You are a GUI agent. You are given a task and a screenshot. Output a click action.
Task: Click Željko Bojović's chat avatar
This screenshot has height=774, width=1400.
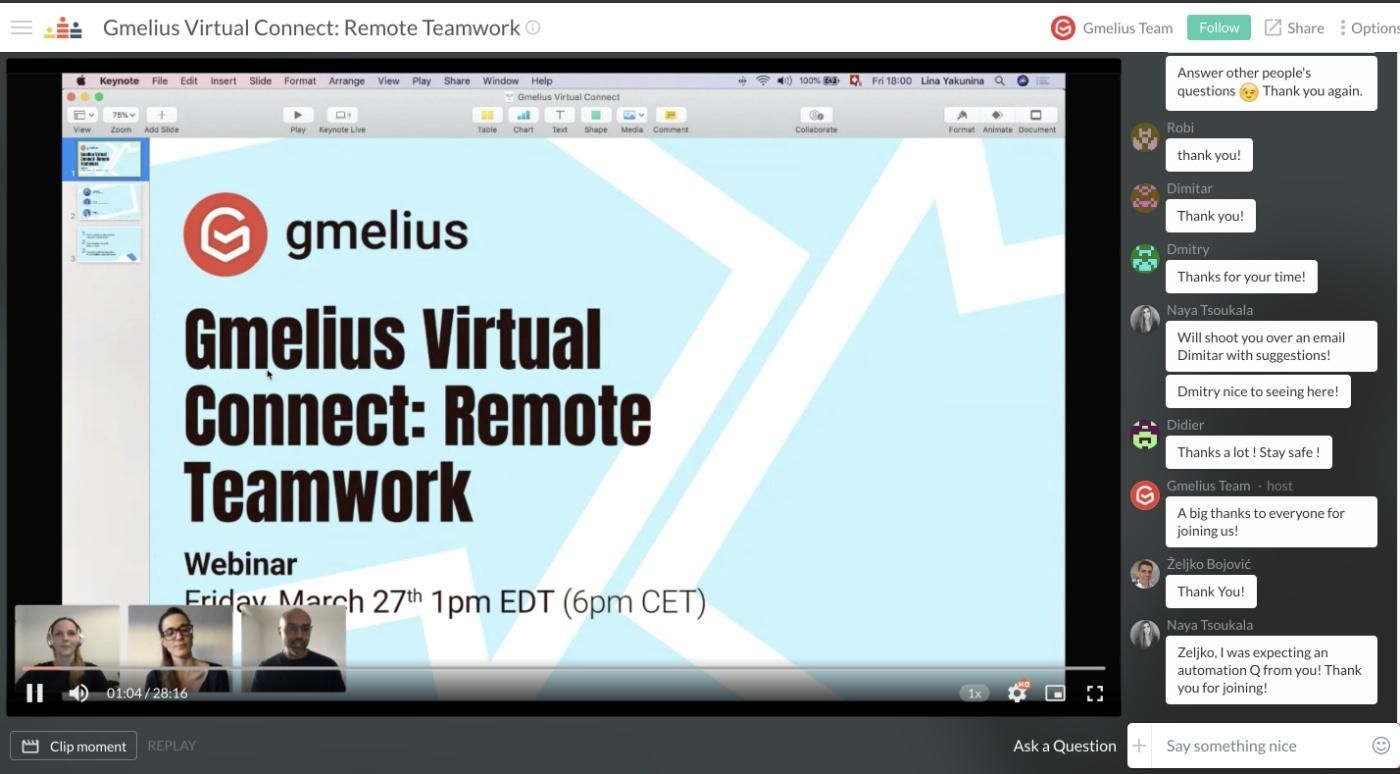tap(1145, 574)
